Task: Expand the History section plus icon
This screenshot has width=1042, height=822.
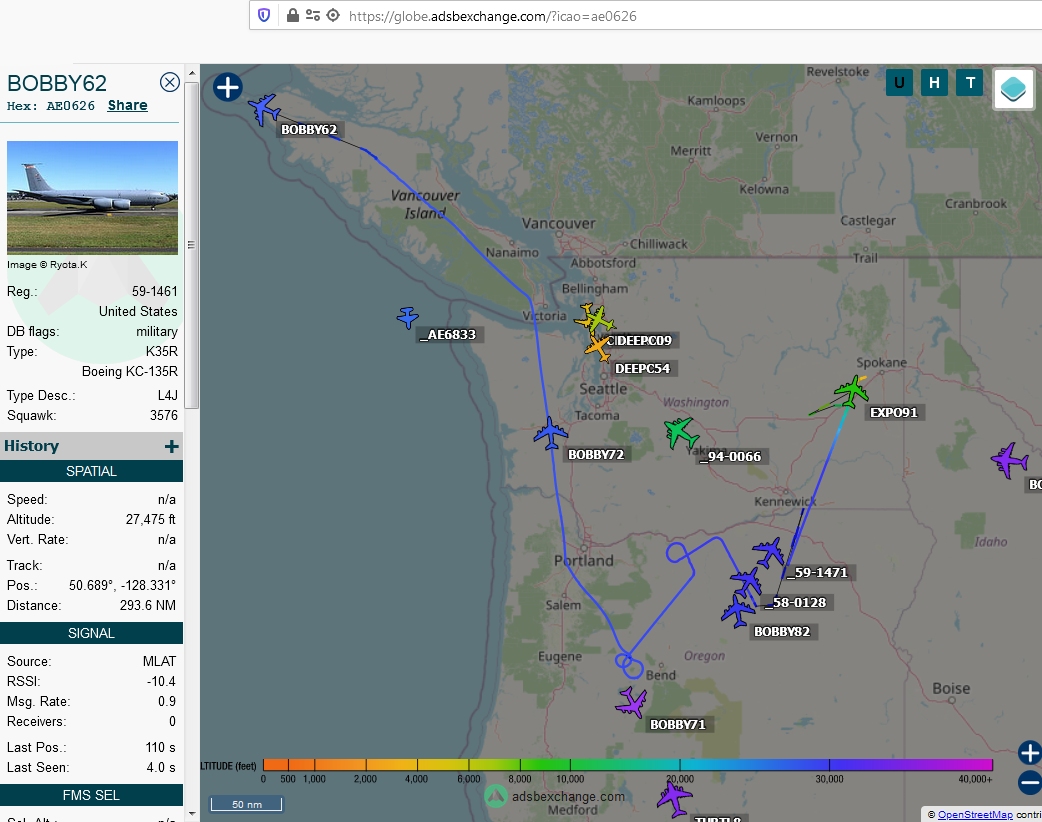Action: click(x=171, y=447)
